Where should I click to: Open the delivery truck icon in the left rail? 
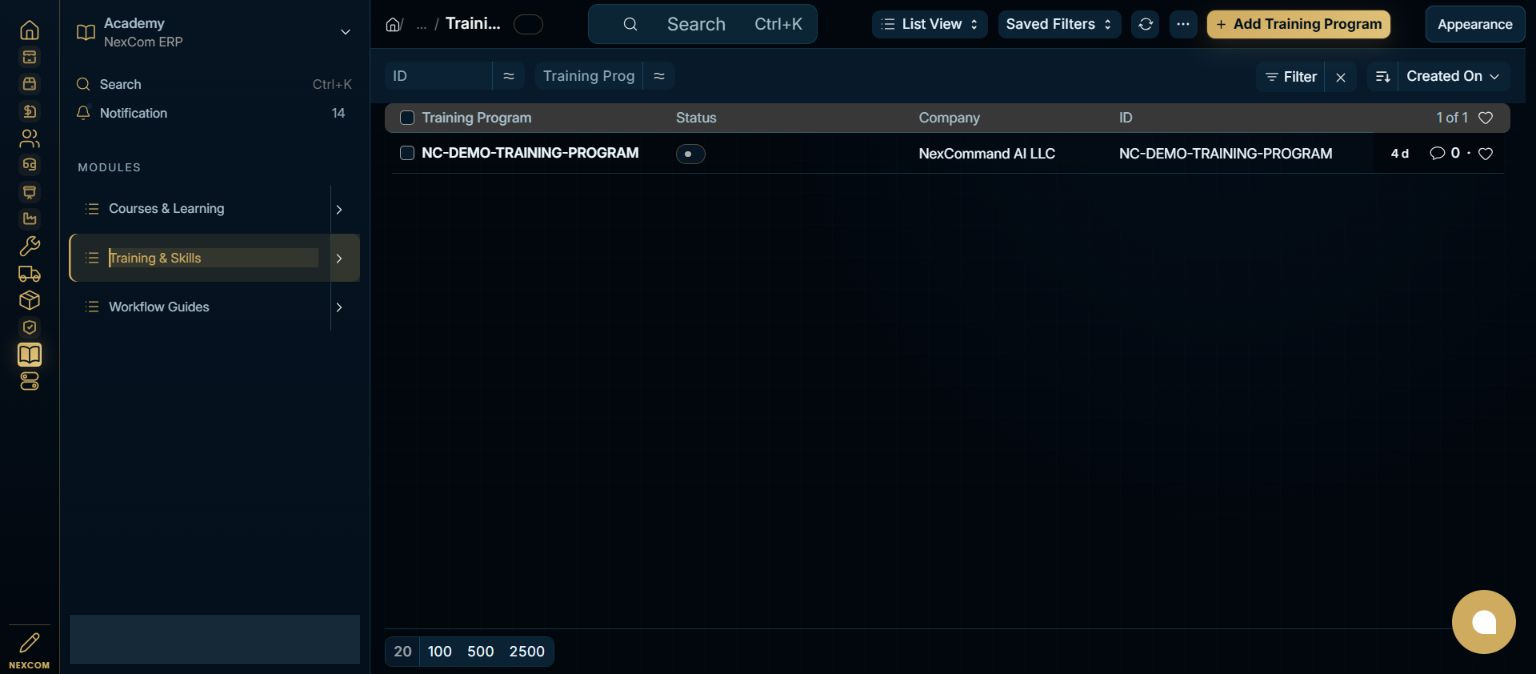[29, 273]
